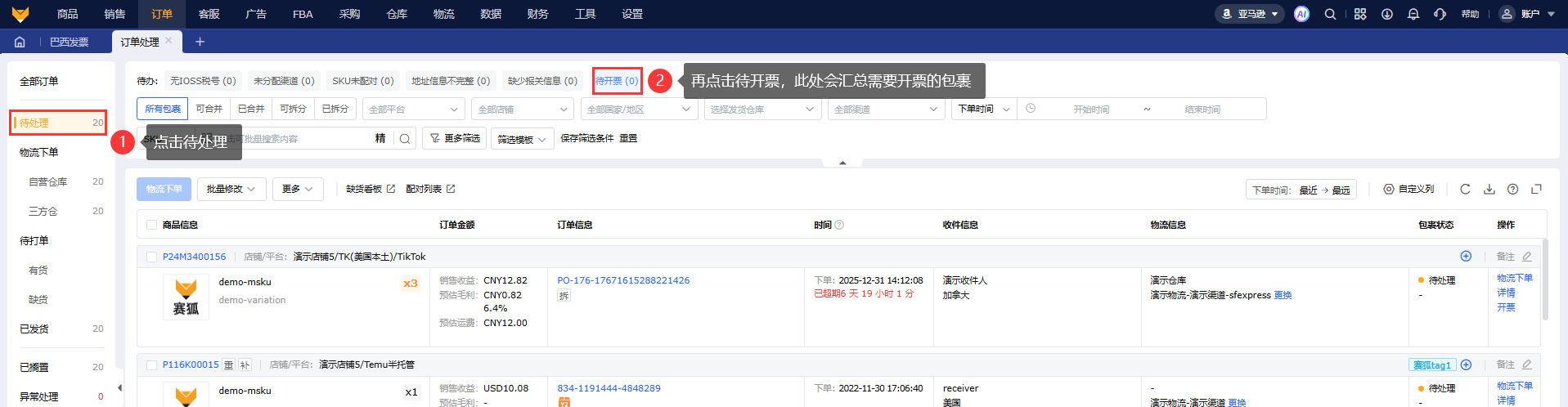Viewport: 1568px width, 407px height.
Task: Switch to the 巴西发票 tab
Action: [70, 42]
